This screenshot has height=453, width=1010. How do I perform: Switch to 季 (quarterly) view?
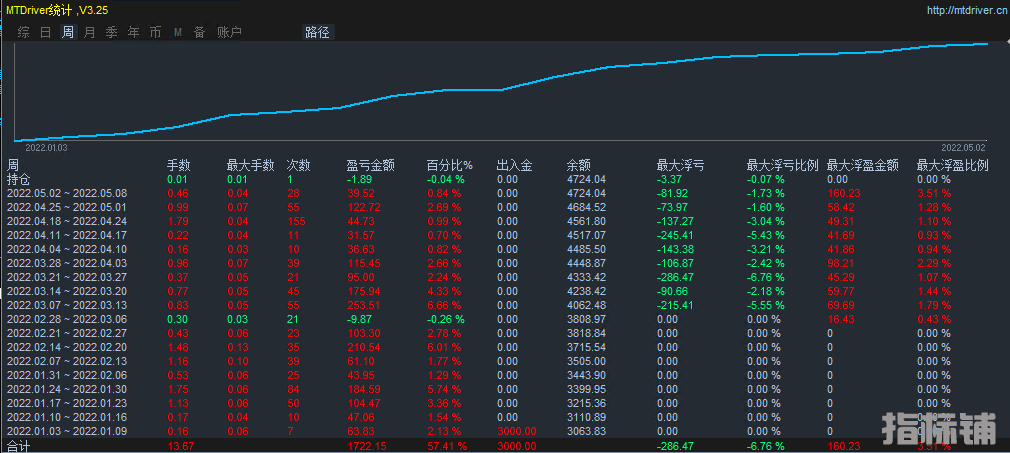[111, 32]
